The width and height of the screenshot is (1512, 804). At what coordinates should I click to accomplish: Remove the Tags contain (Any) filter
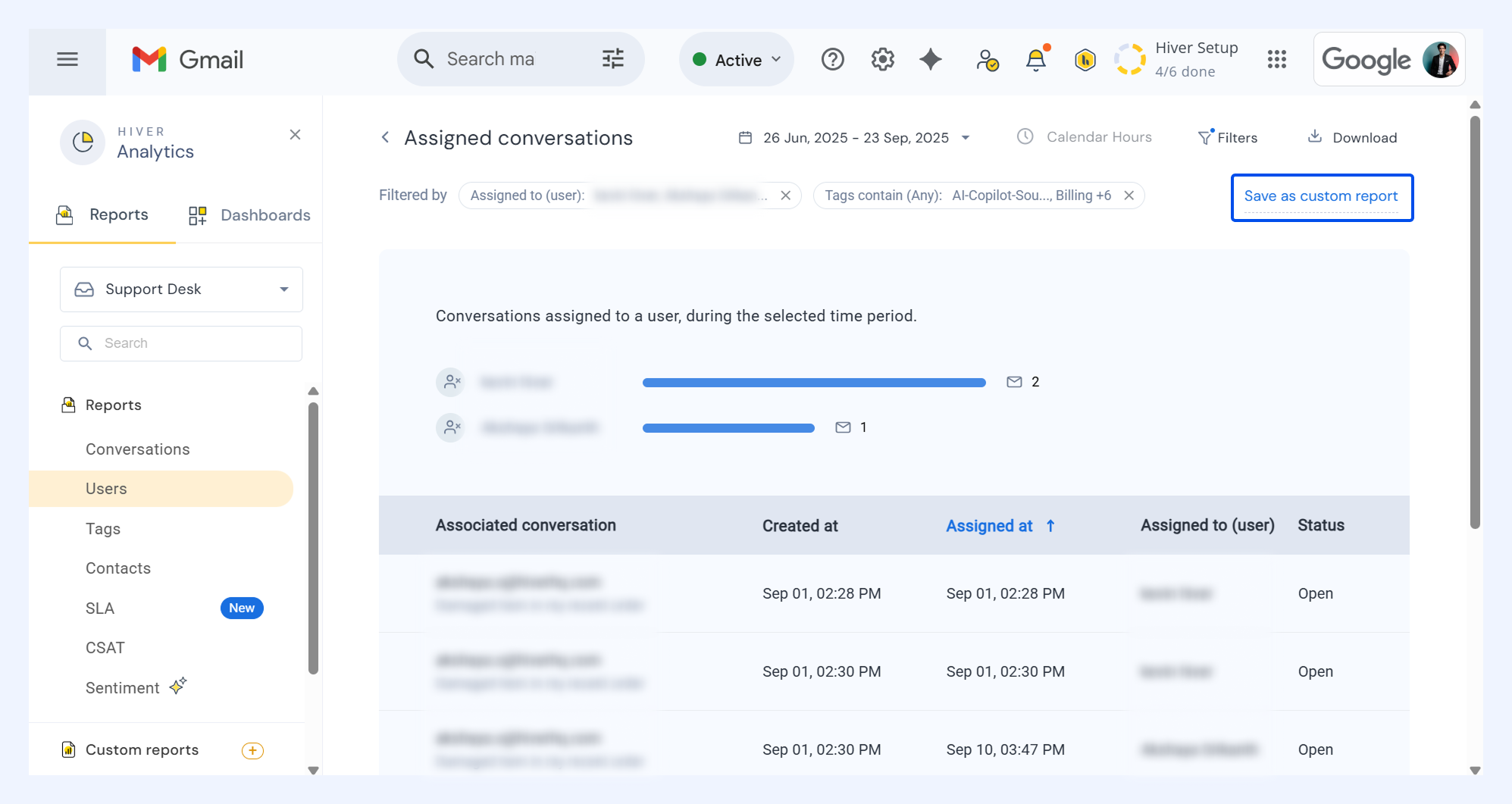point(1129,196)
